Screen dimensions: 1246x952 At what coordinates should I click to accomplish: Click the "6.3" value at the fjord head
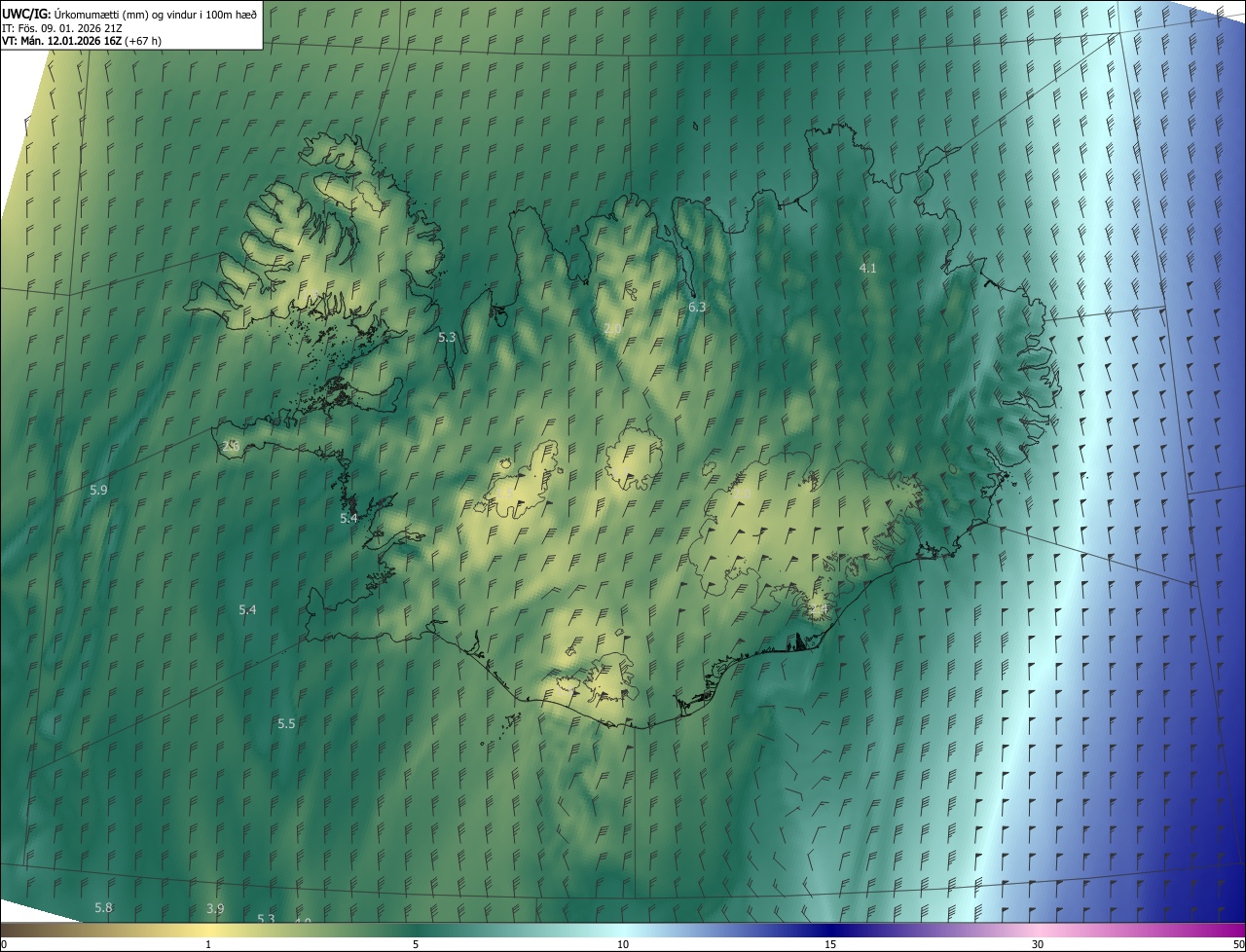tap(697, 307)
